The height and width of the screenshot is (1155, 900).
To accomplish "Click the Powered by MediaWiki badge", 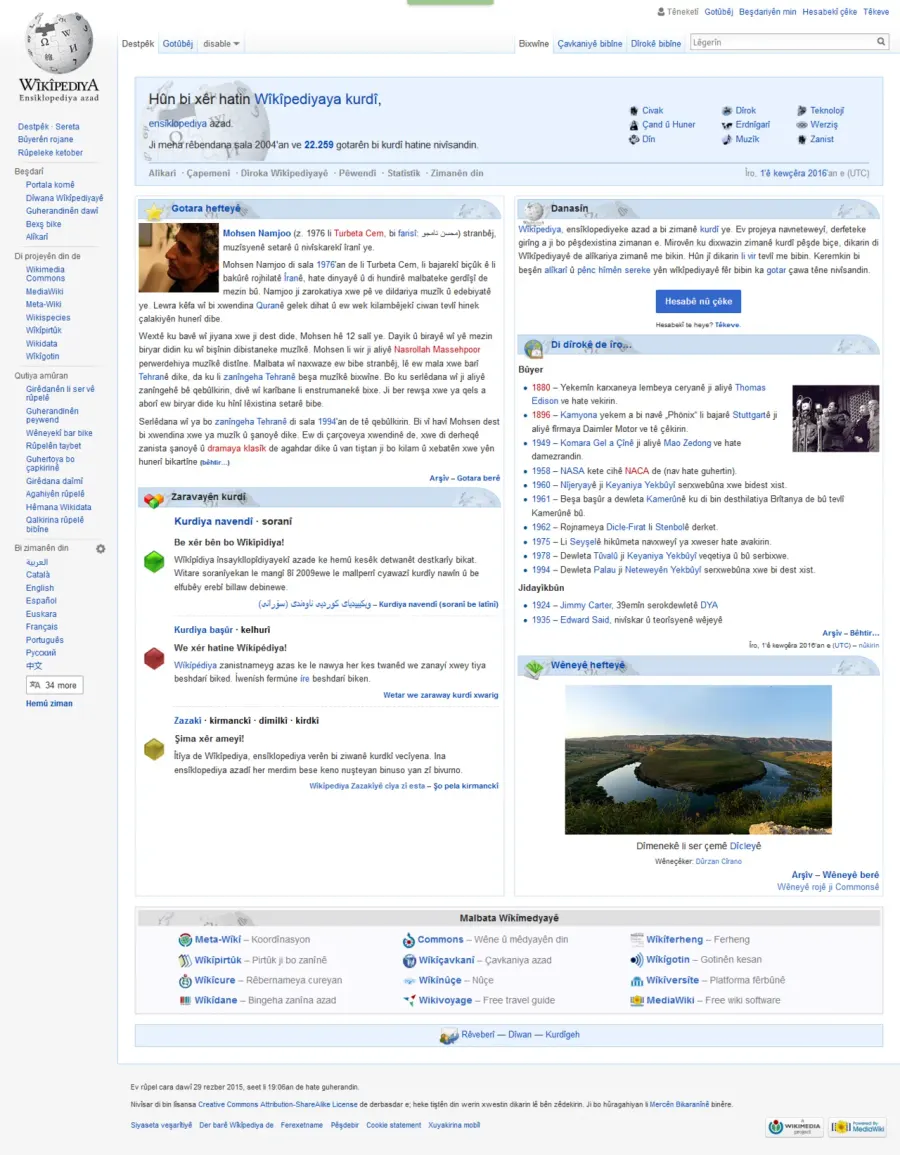I will coord(857,1127).
